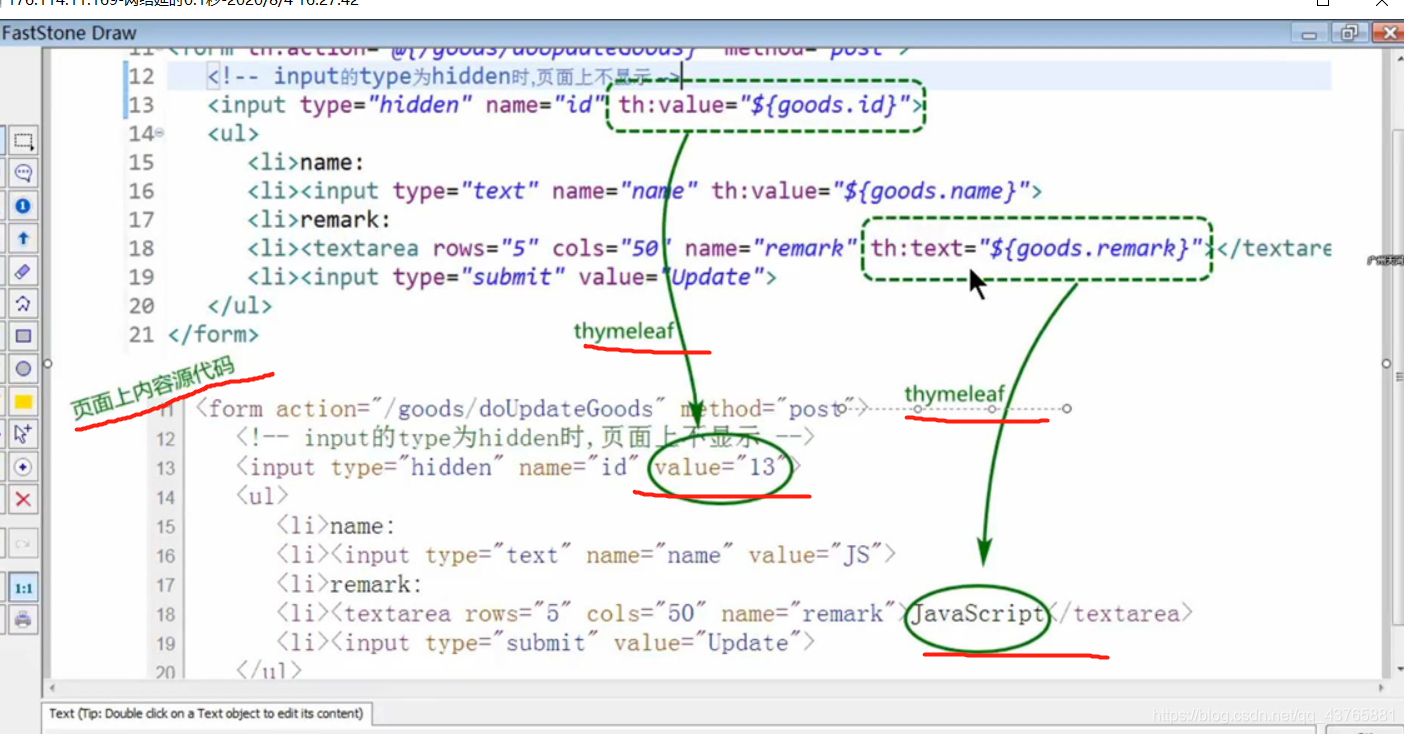Viewport: 1404px width, 734px height.
Task: Set zoom to 1:1 actual size
Action: click(23, 589)
